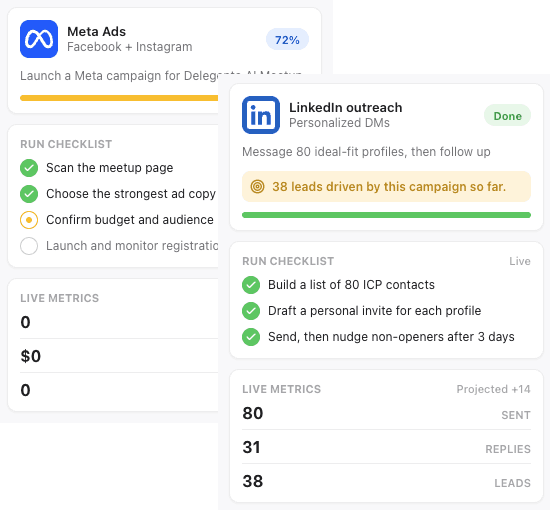Click the 31 REPLIES metric value

point(251,447)
